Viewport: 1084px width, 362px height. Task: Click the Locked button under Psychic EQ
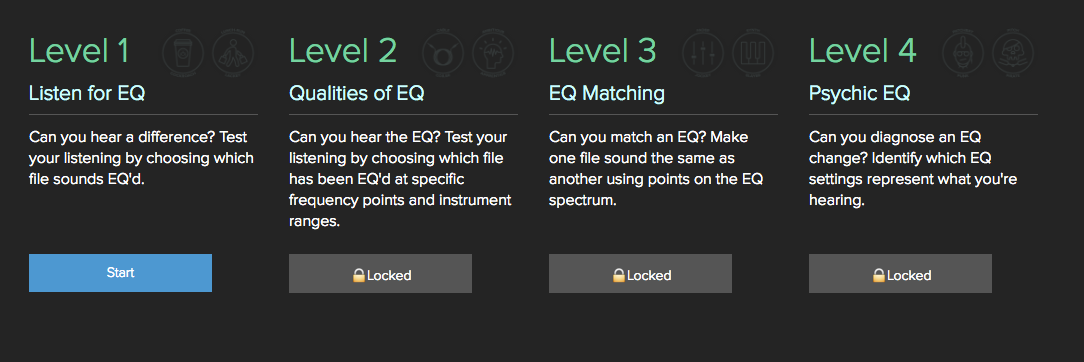point(900,274)
